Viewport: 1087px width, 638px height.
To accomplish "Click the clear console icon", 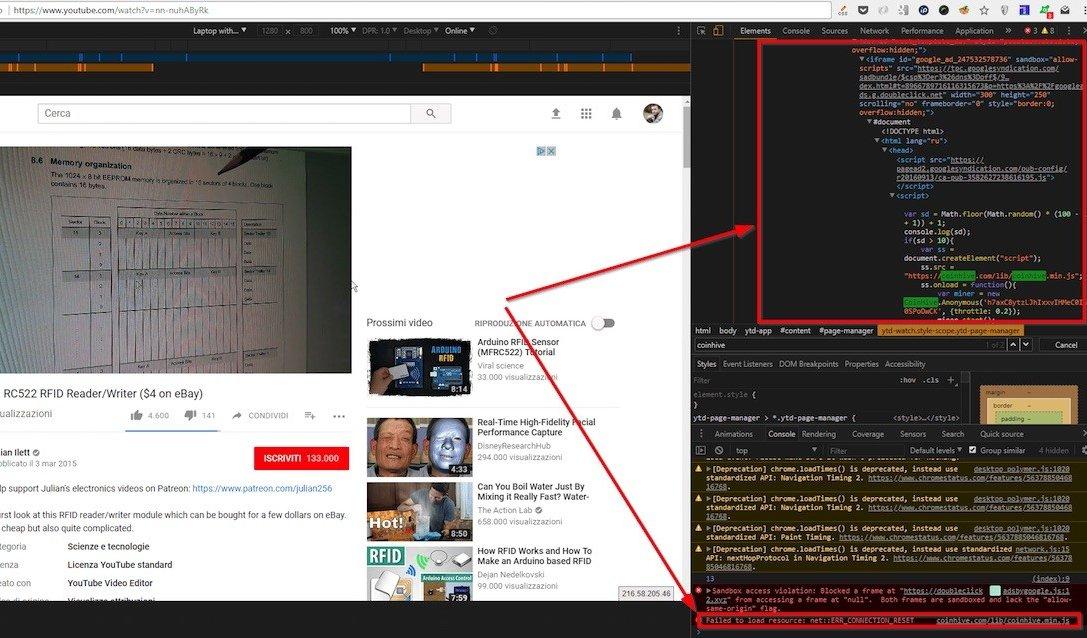I will point(719,450).
